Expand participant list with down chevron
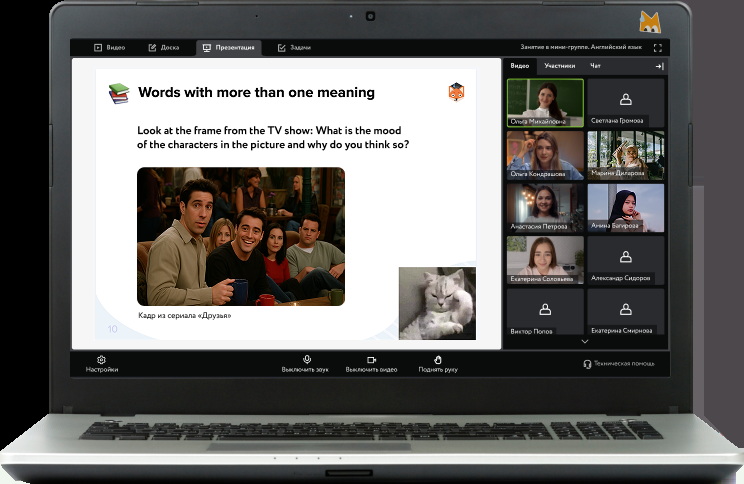The height and width of the screenshot is (484, 744). (585, 342)
